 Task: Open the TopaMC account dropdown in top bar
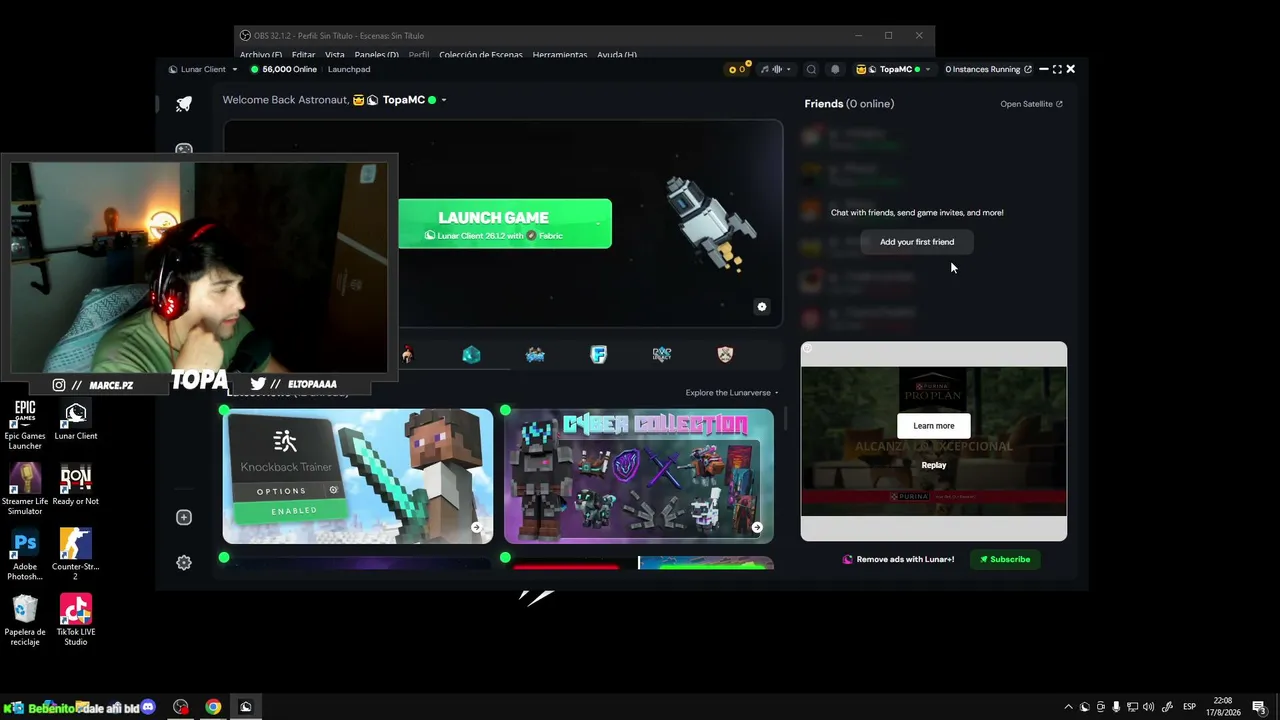pyautogui.click(x=894, y=70)
